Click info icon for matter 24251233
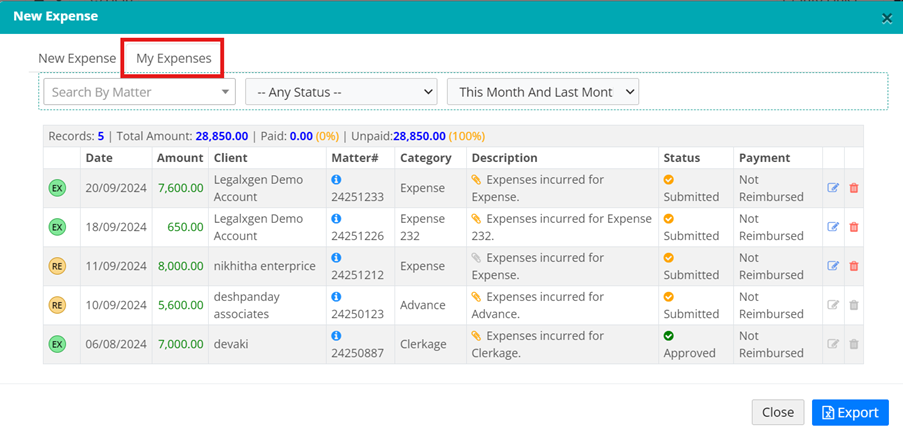The image size is (903, 434). coord(336,179)
